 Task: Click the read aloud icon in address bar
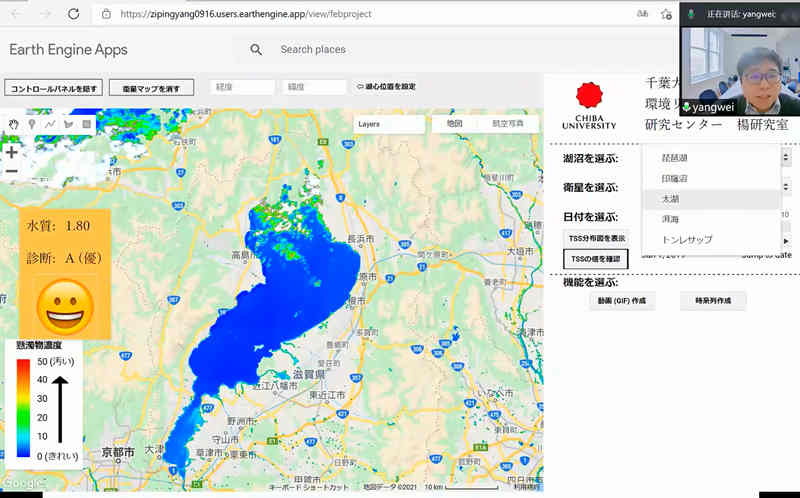click(642, 14)
